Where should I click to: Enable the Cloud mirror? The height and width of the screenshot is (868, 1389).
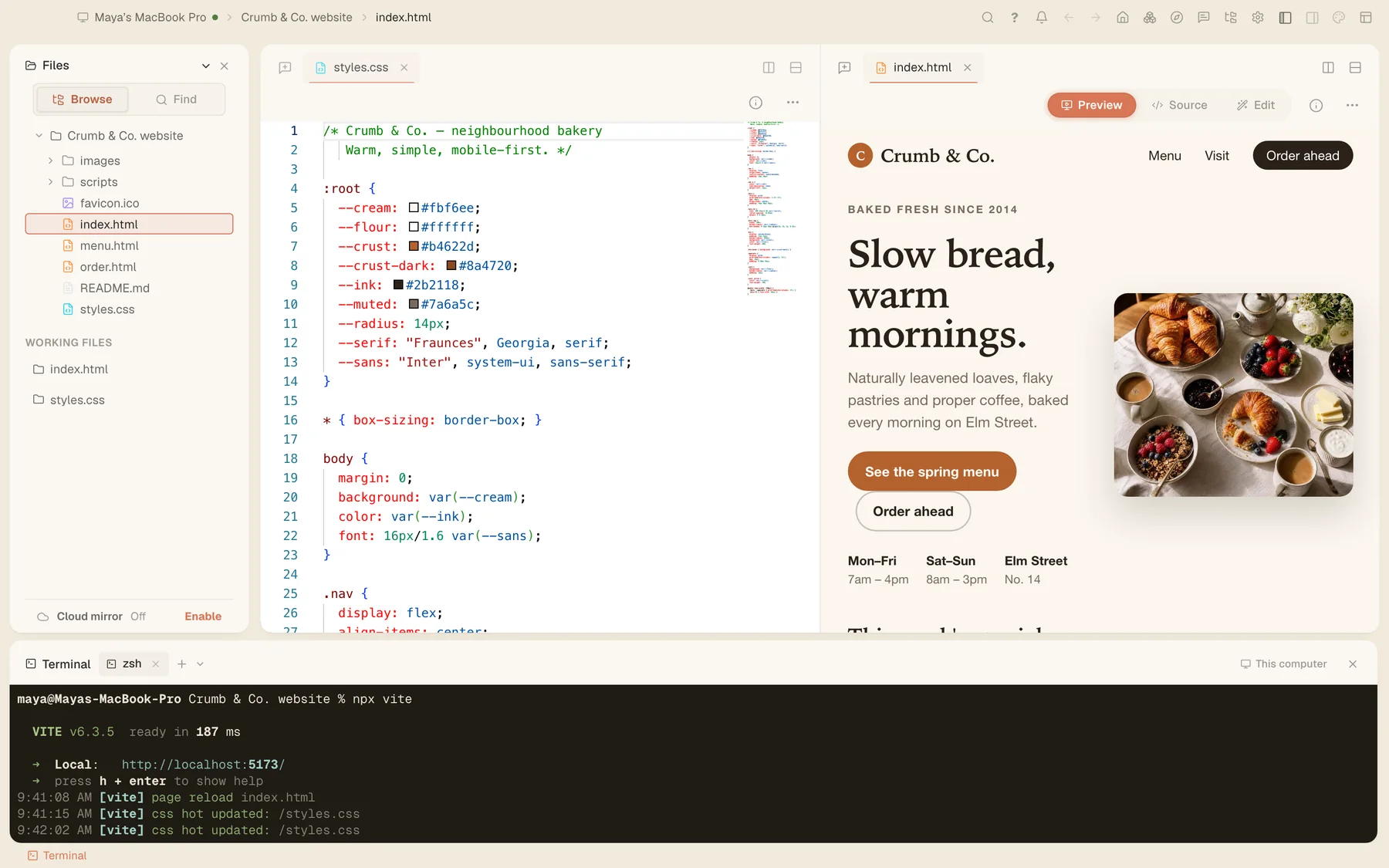(203, 616)
